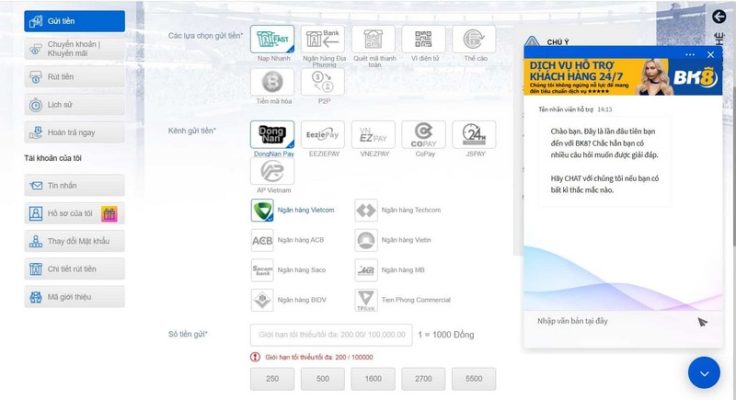Screen dimensions: 736x400
Task: Open chat widget three-dots options menu
Action: click(x=690, y=54)
